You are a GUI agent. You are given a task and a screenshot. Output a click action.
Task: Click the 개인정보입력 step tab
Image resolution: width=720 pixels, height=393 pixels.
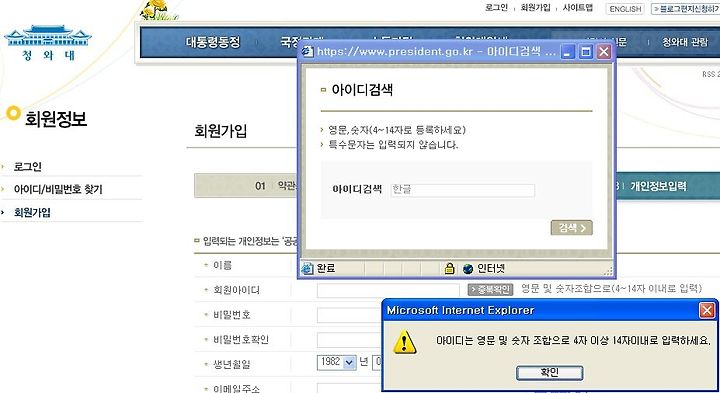click(658, 186)
